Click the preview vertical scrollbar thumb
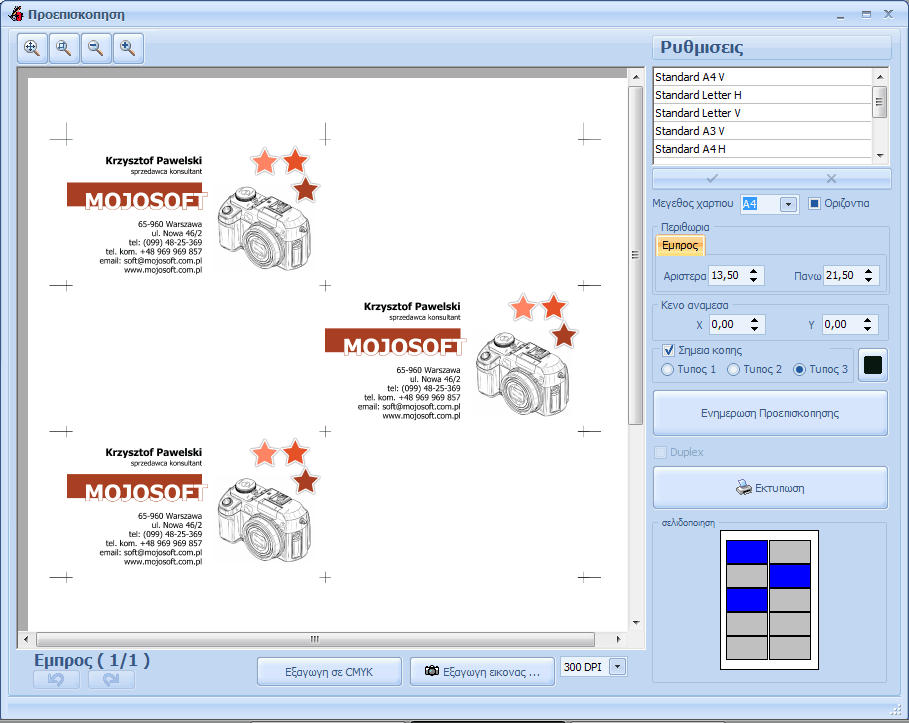This screenshot has width=909, height=723. (636, 255)
